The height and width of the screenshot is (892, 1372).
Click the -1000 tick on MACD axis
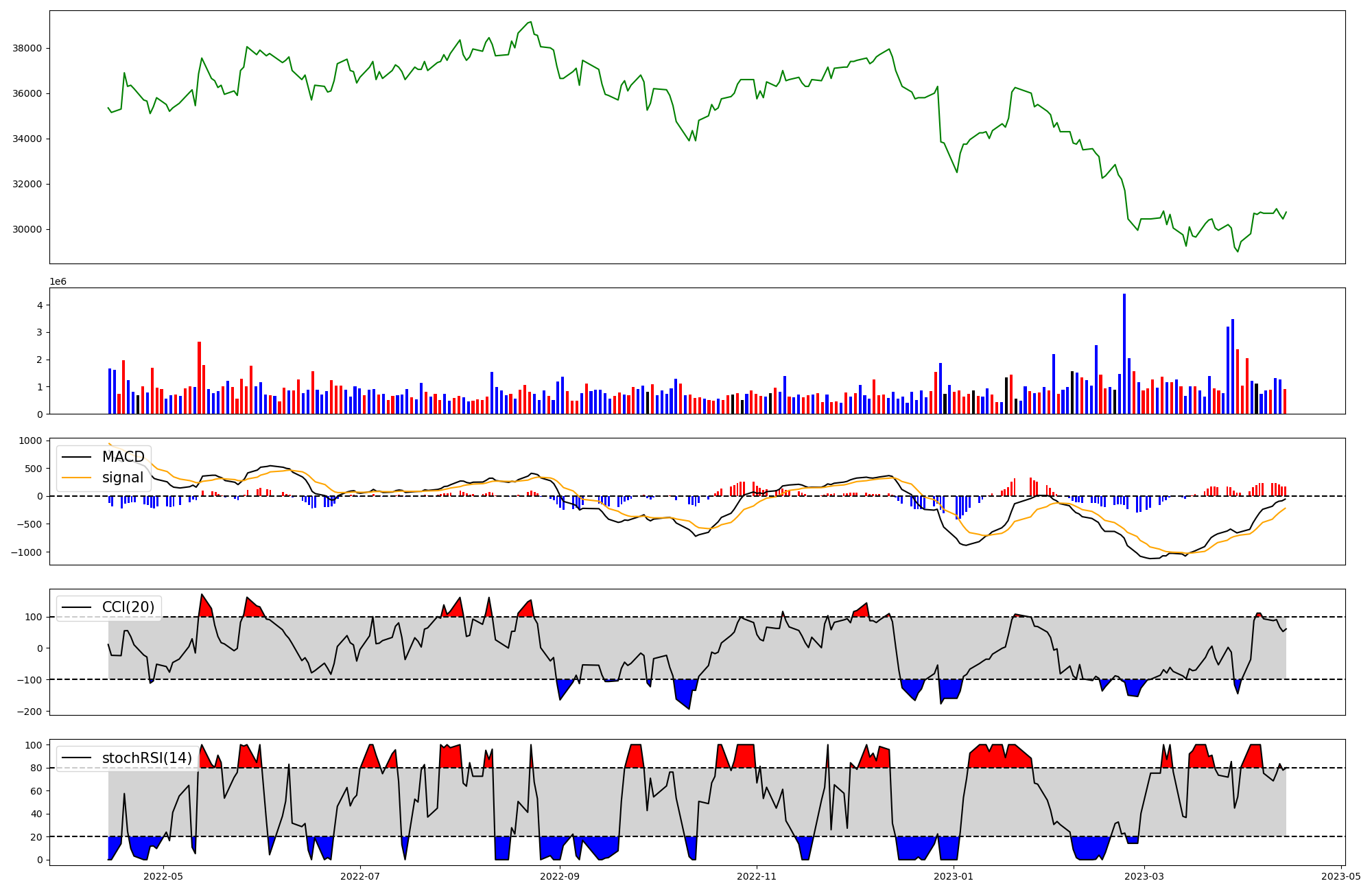[x=26, y=552]
